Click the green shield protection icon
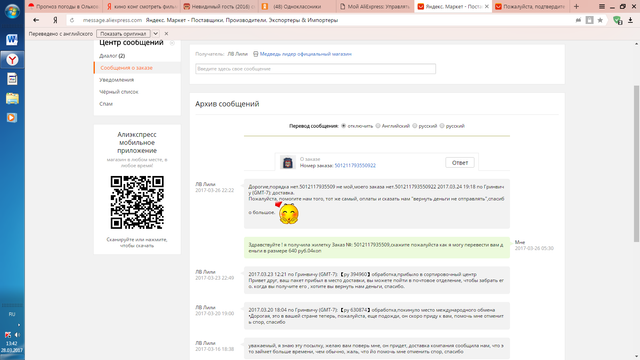 click(617, 20)
